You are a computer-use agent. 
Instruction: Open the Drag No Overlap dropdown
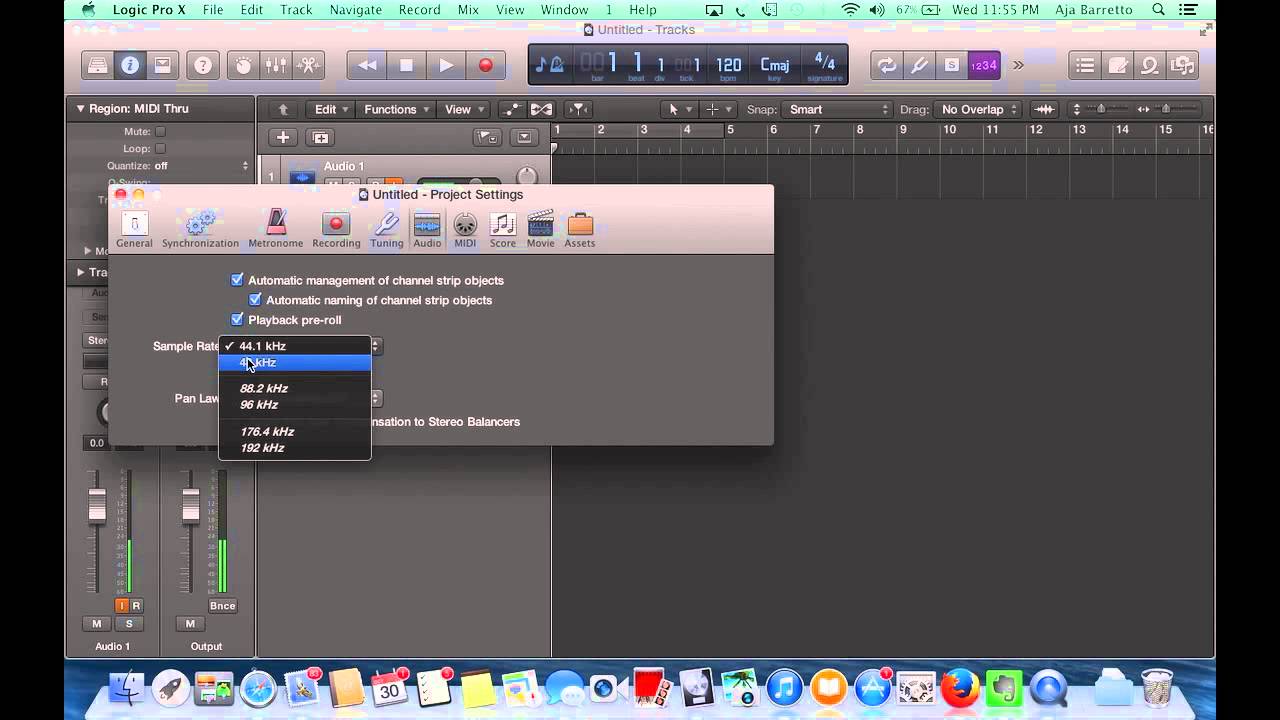979,109
